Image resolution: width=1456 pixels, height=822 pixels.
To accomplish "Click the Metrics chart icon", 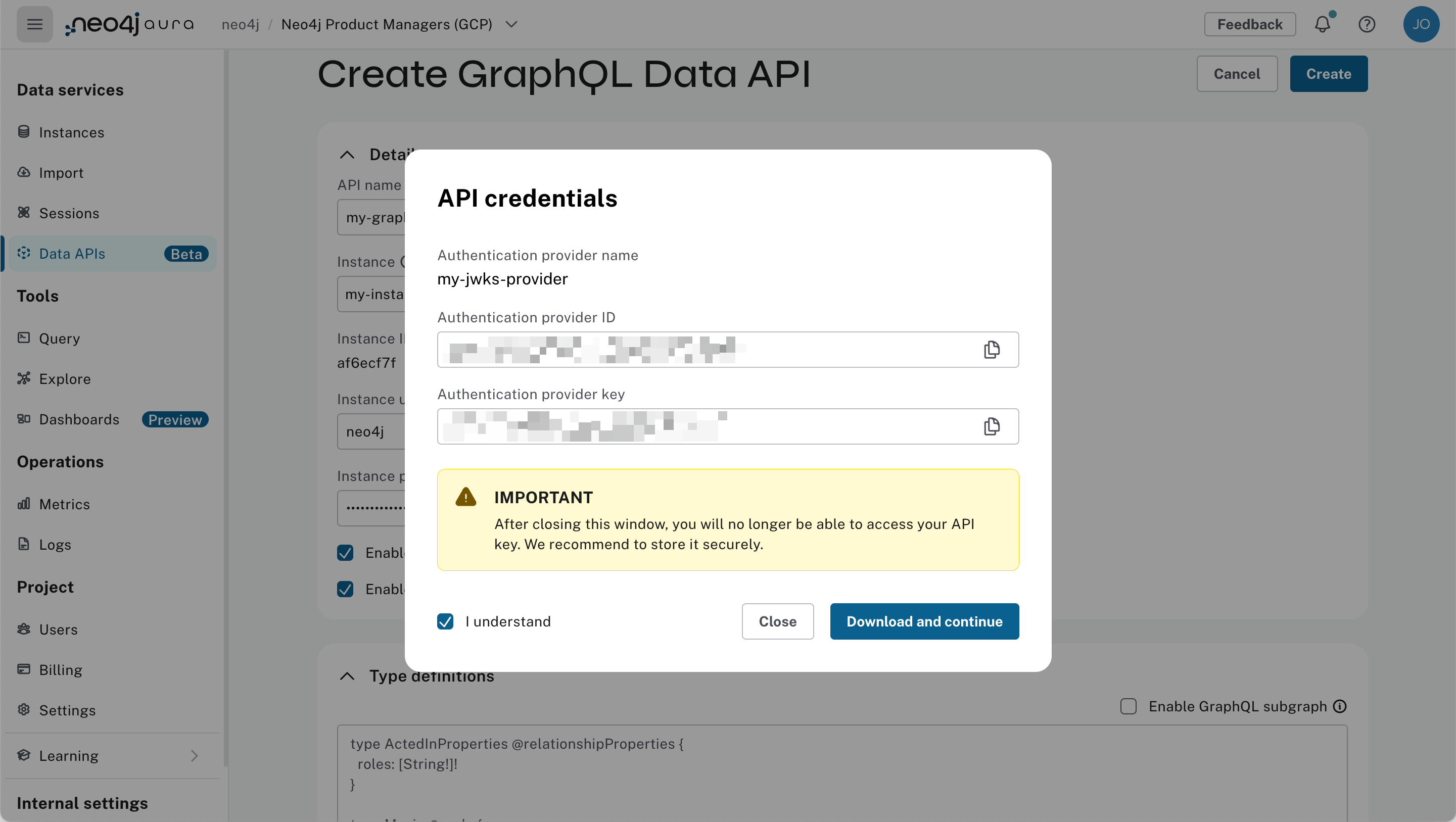I will pos(24,504).
